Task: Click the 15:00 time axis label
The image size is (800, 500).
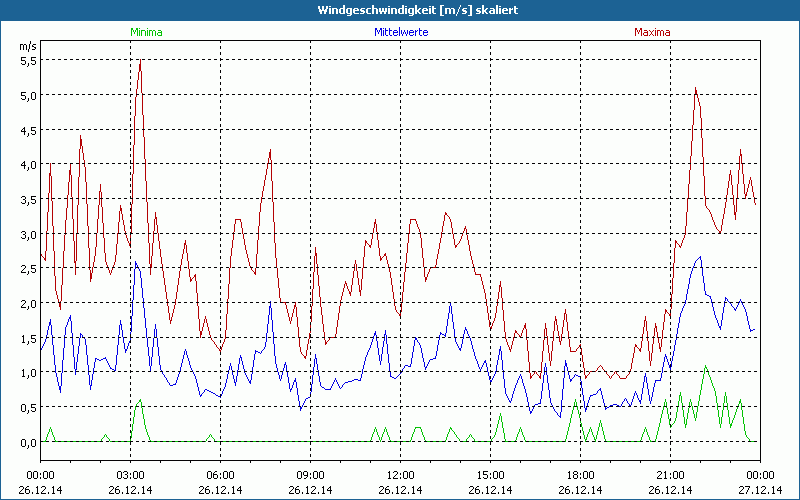Action: [x=490, y=476]
